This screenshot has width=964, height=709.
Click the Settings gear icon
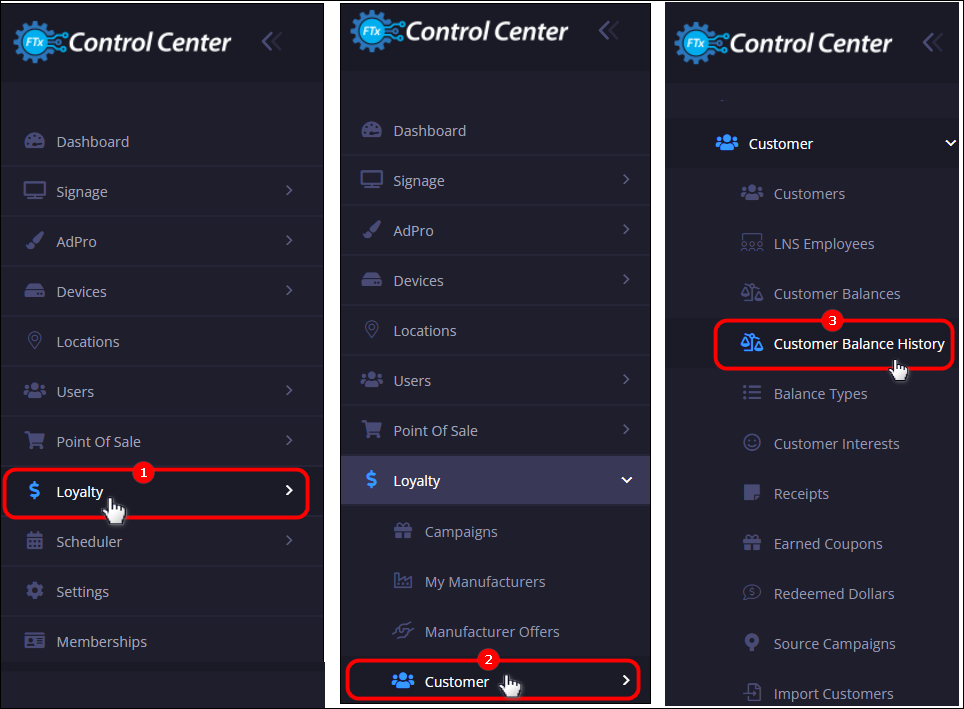click(34, 591)
